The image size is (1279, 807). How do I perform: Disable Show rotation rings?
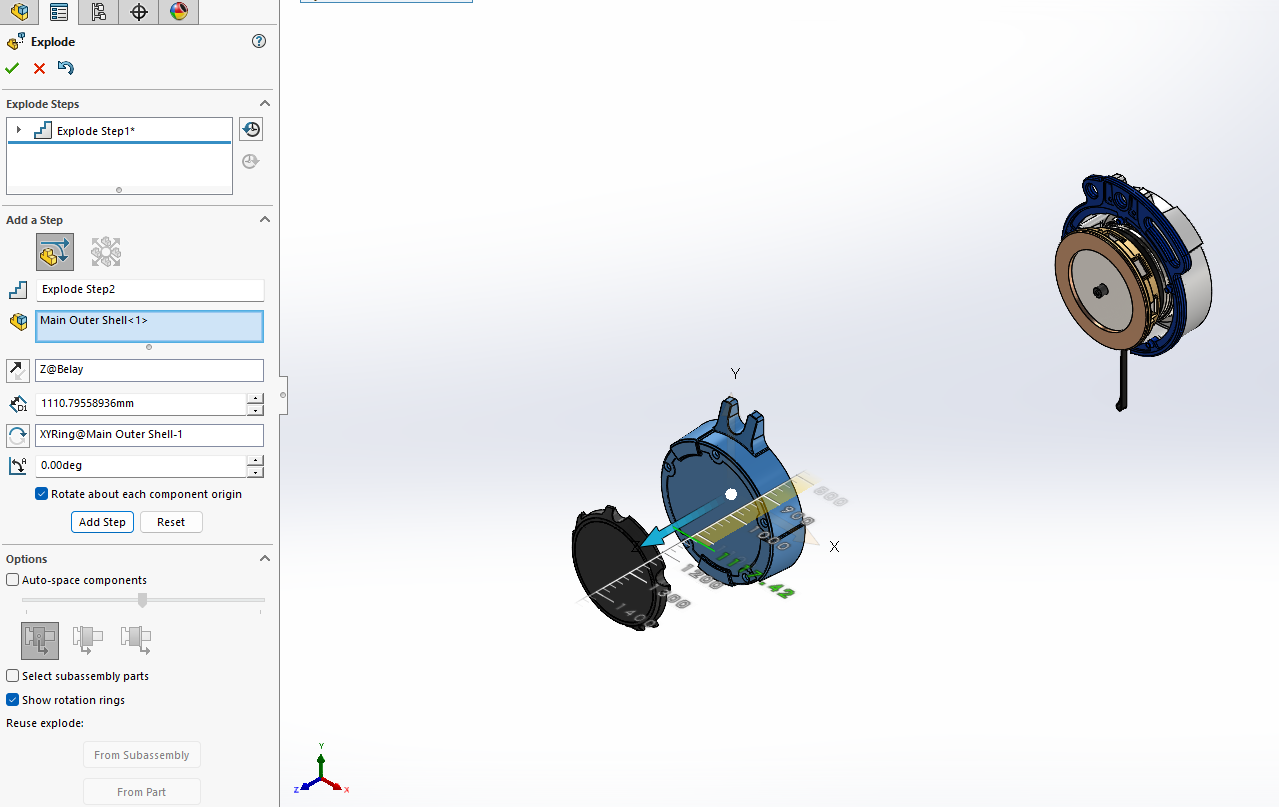[x=12, y=700]
